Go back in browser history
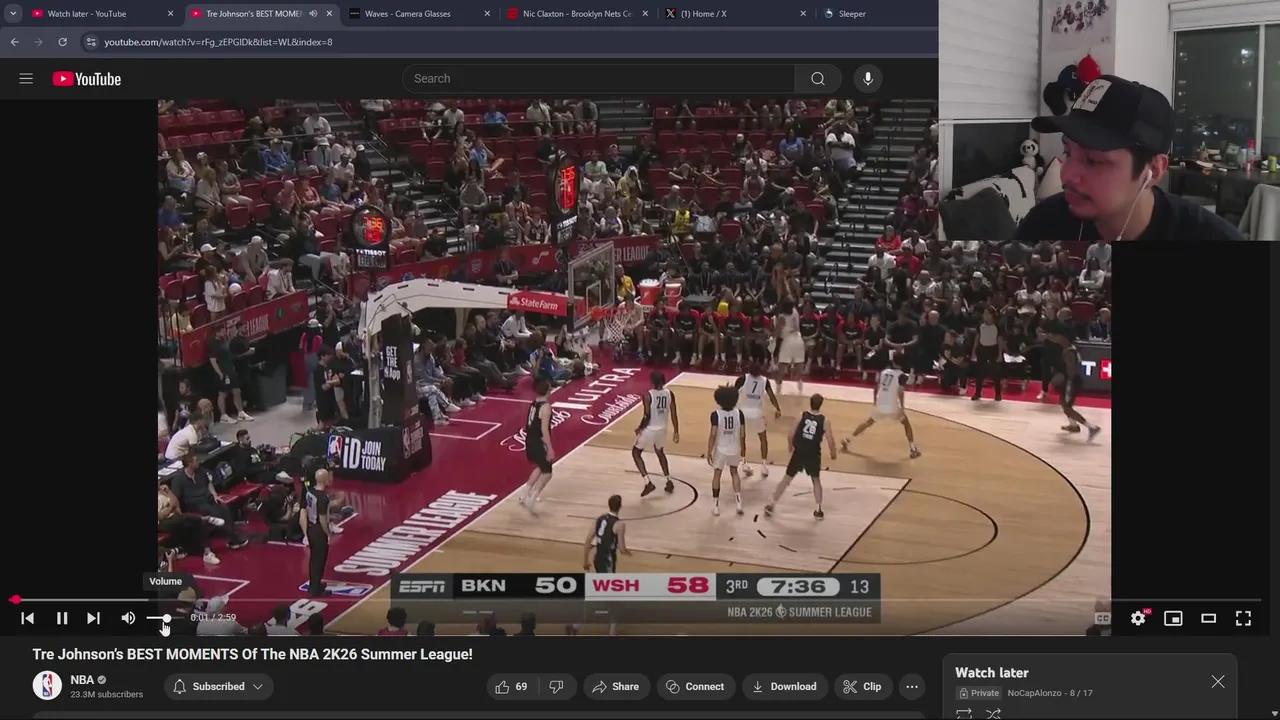1280x720 pixels. point(14,42)
